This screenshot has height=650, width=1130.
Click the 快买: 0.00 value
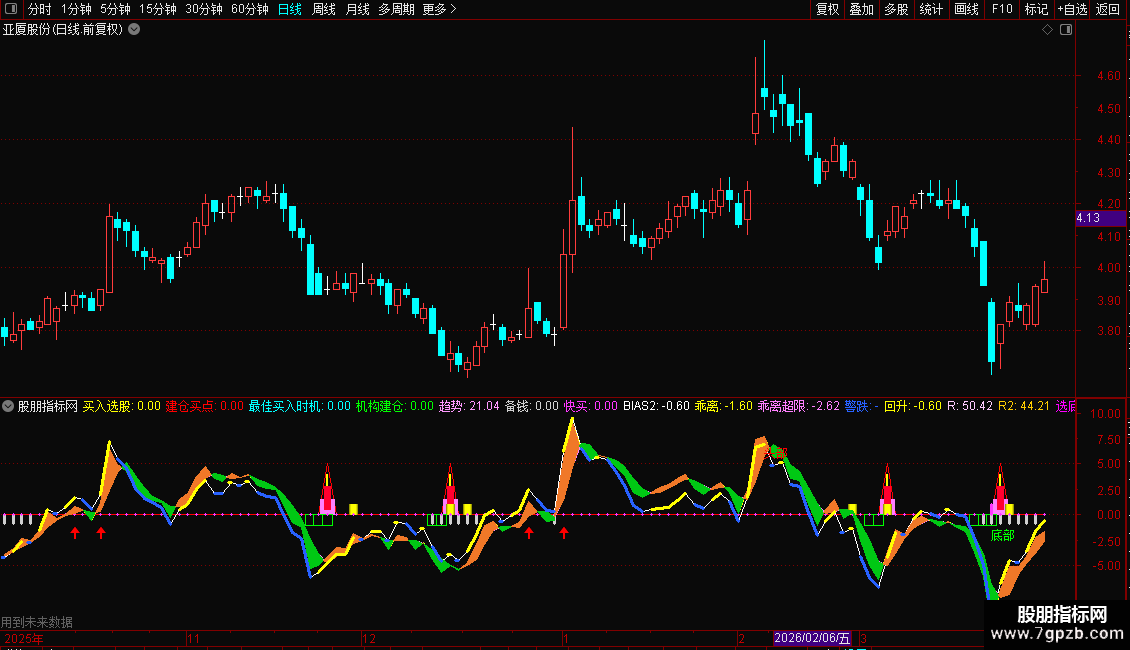[x=591, y=406]
